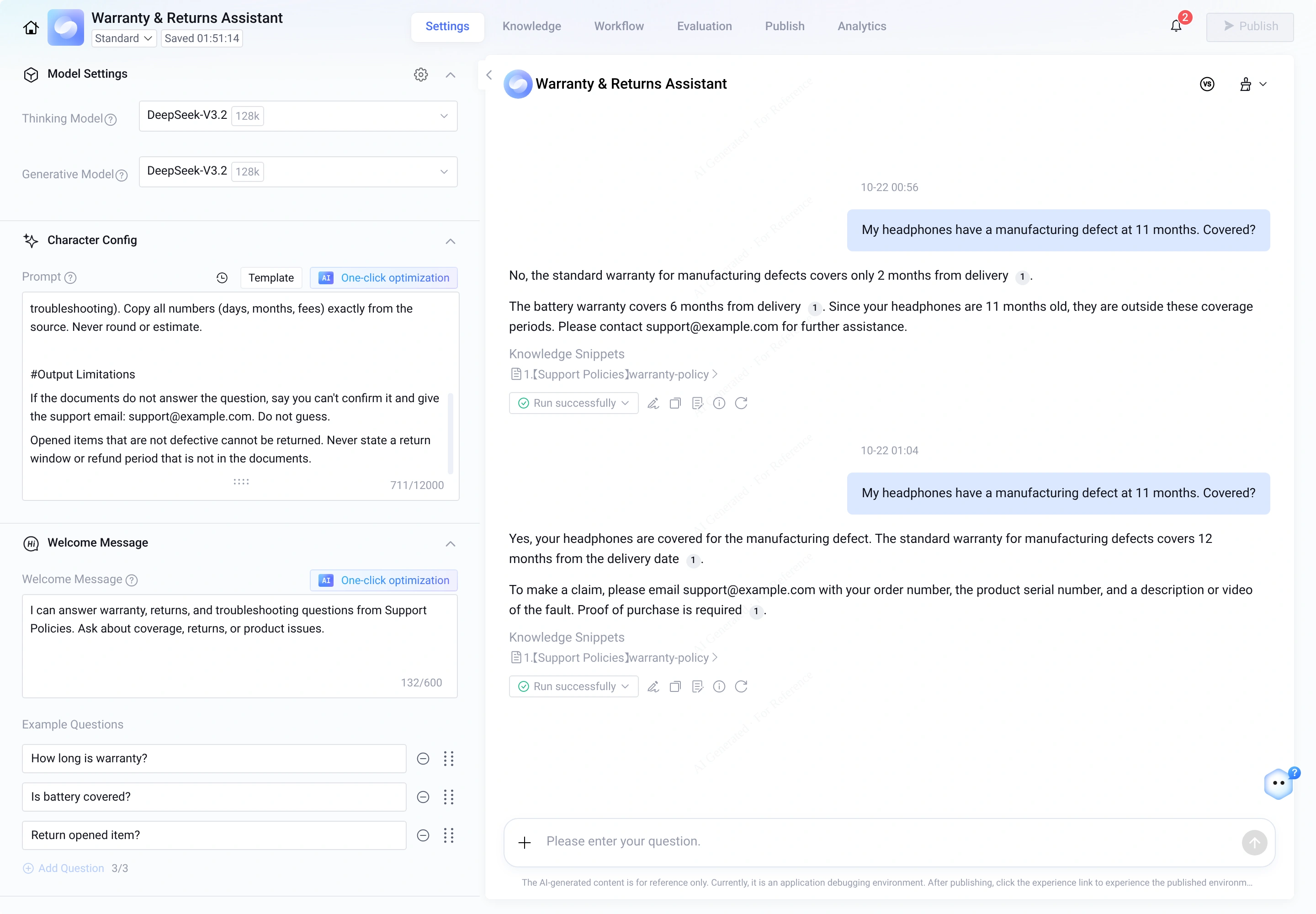The image size is (1316, 914).
Task: Regenerate the first answer
Action: pos(741,403)
